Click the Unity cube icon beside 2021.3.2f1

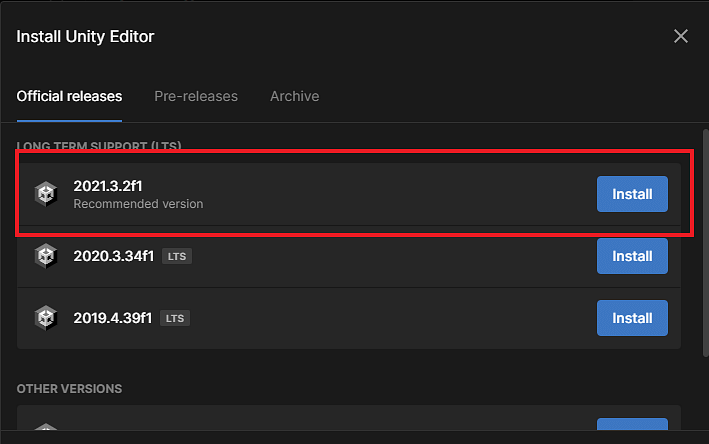(x=46, y=194)
